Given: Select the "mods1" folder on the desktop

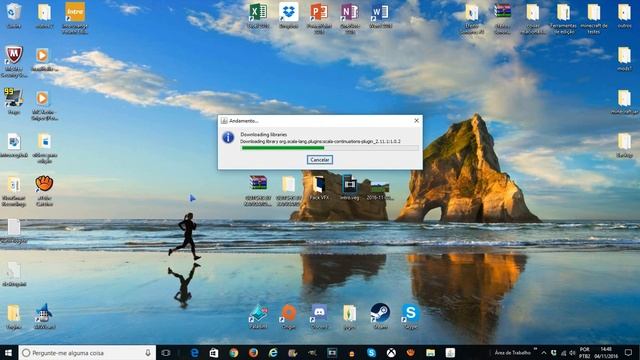Looking at the screenshot, I should tap(624, 59).
